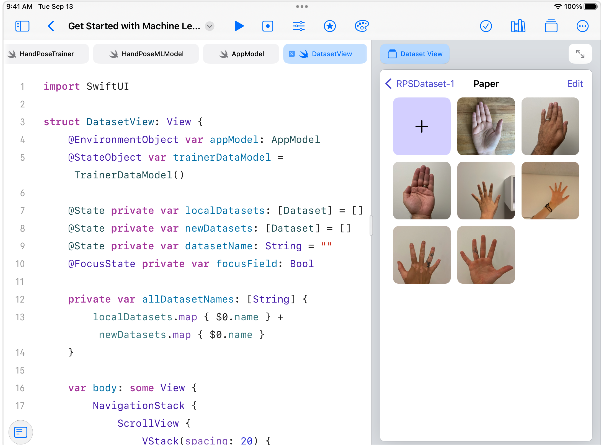Image resolution: width=601 pixels, height=445 pixels.
Task: Tap Edit in the Paper dataset
Action: [x=575, y=84]
